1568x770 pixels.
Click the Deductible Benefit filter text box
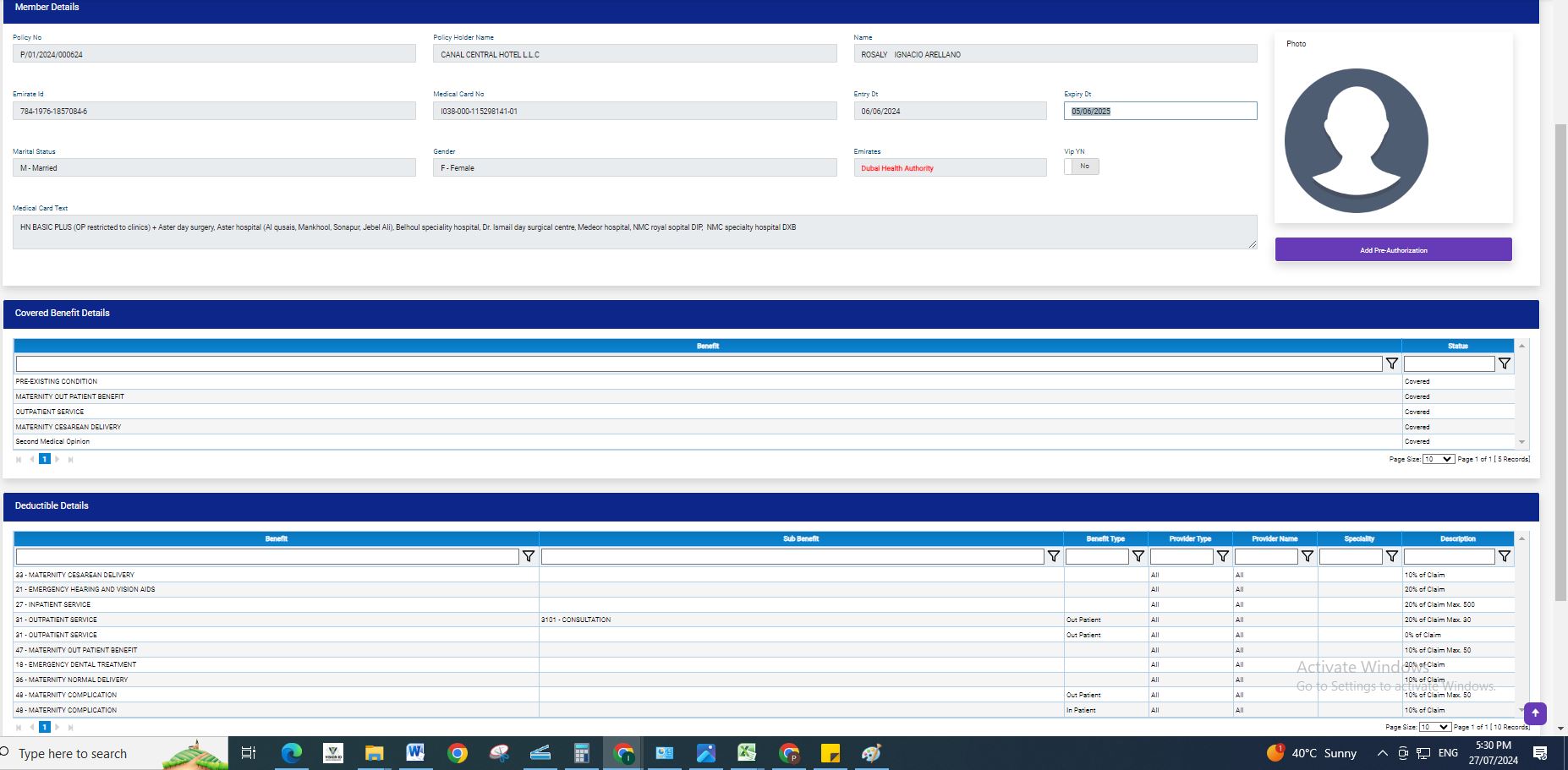tap(267, 556)
